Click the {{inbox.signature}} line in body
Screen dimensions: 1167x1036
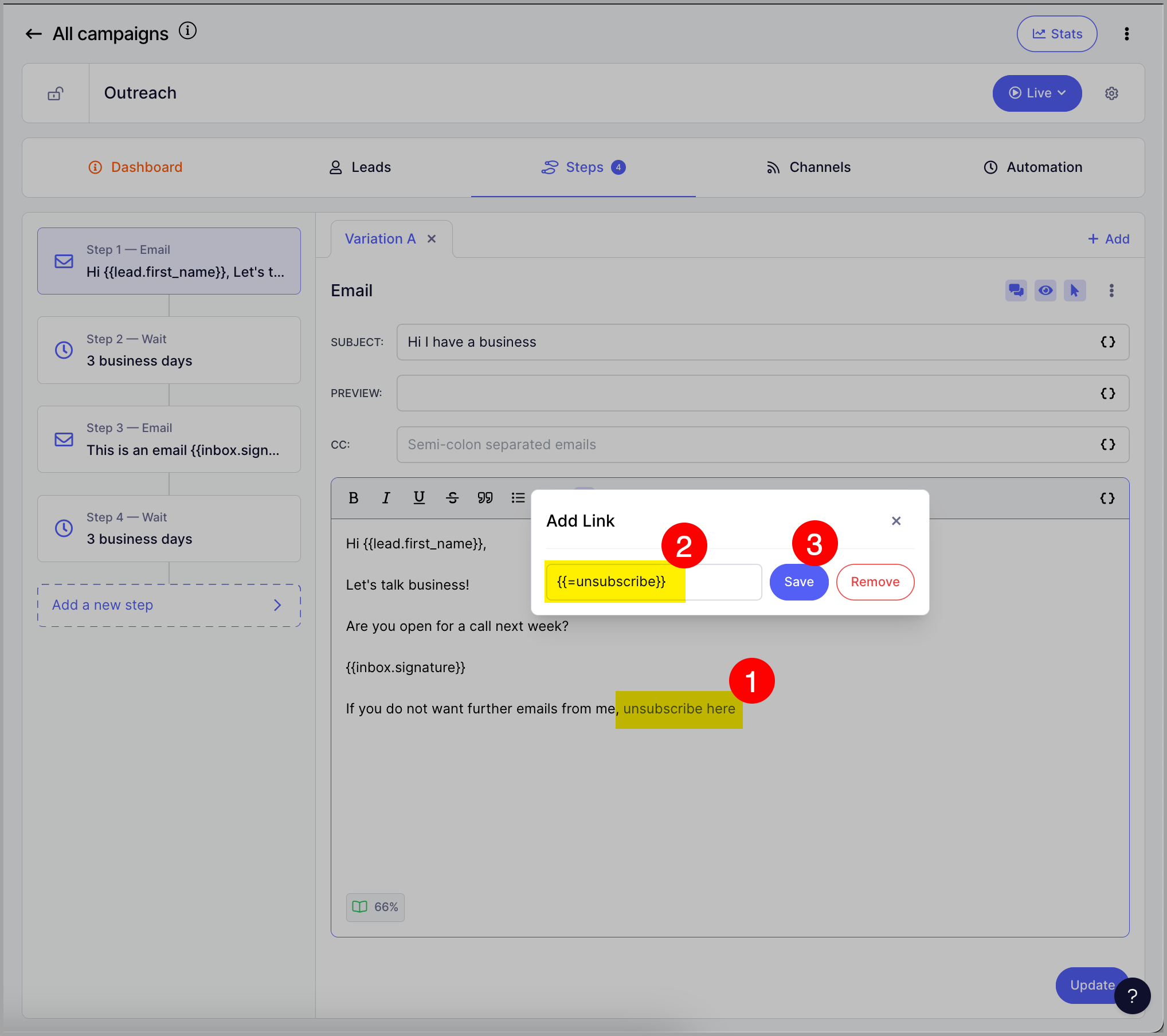click(x=406, y=668)
